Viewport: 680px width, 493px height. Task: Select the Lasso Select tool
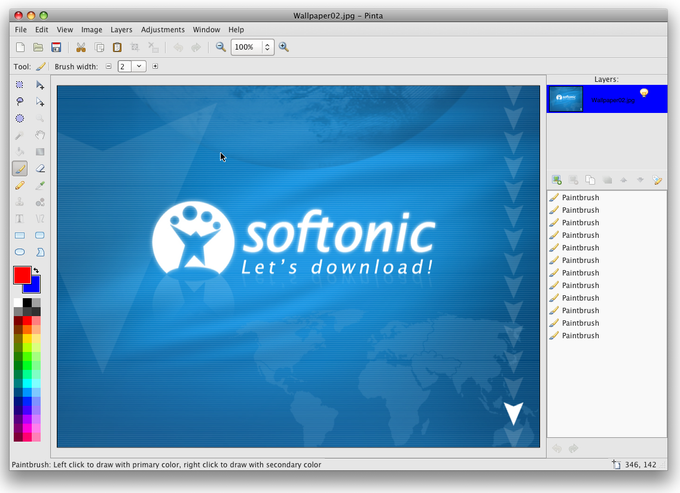pos(20,101)
